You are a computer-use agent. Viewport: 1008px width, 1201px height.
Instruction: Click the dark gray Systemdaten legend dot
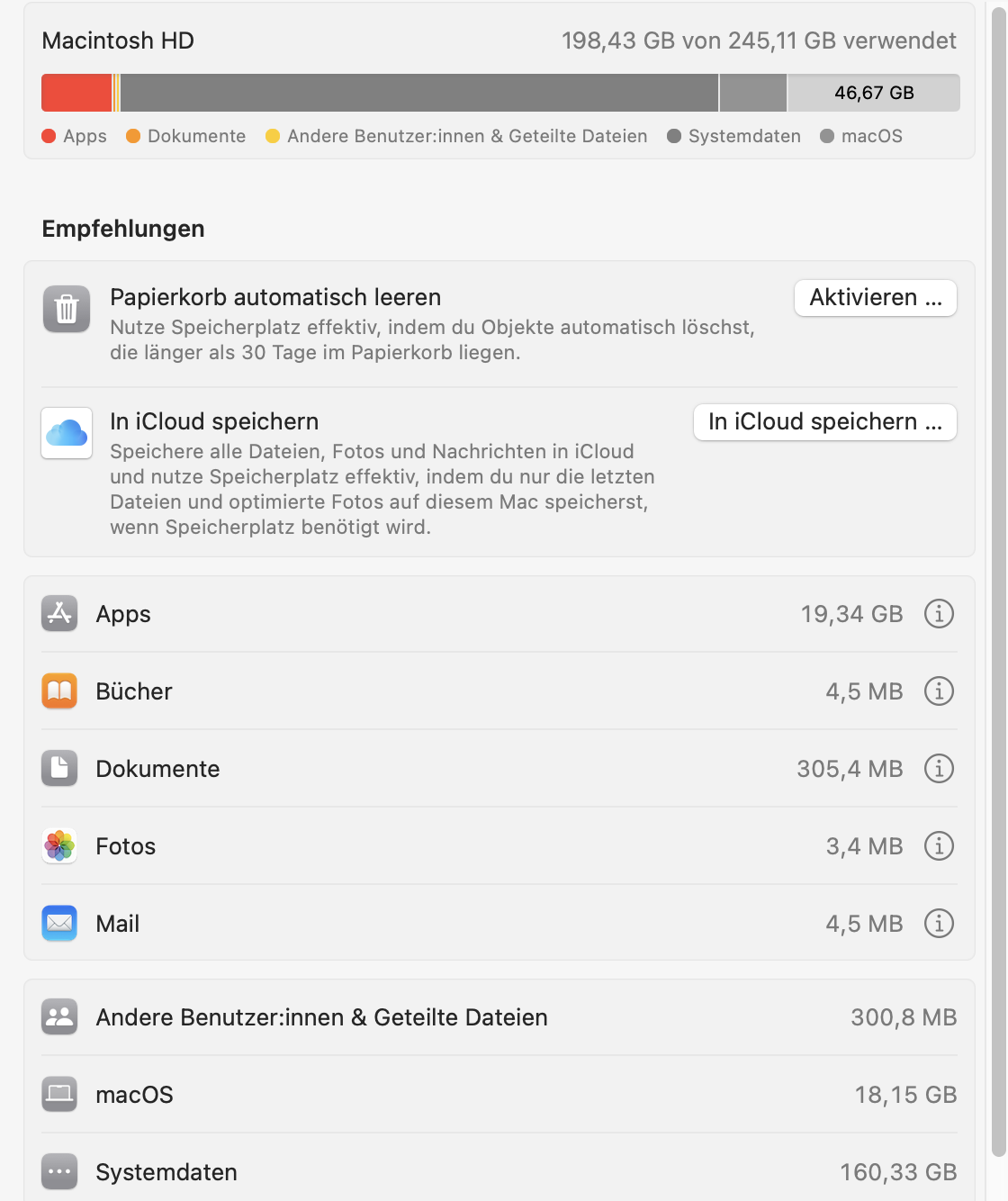pos(674,136)
